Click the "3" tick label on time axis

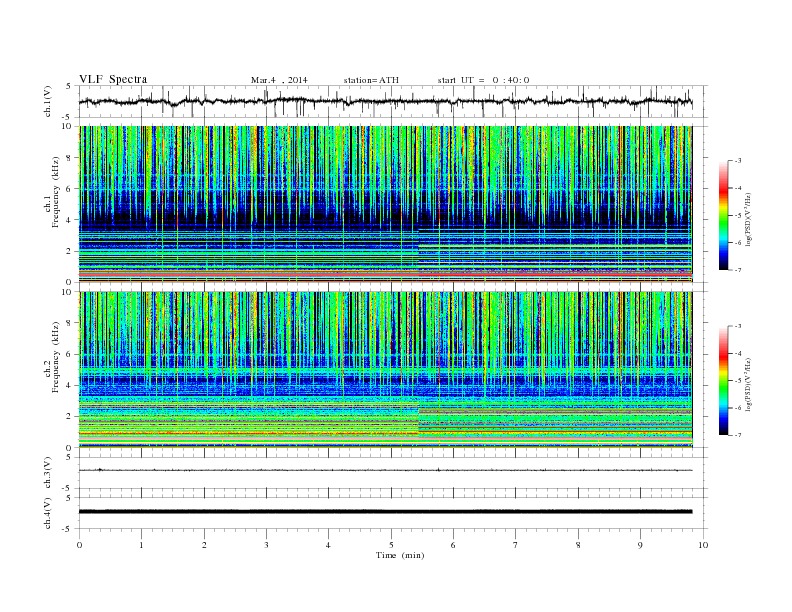[267, 545]
